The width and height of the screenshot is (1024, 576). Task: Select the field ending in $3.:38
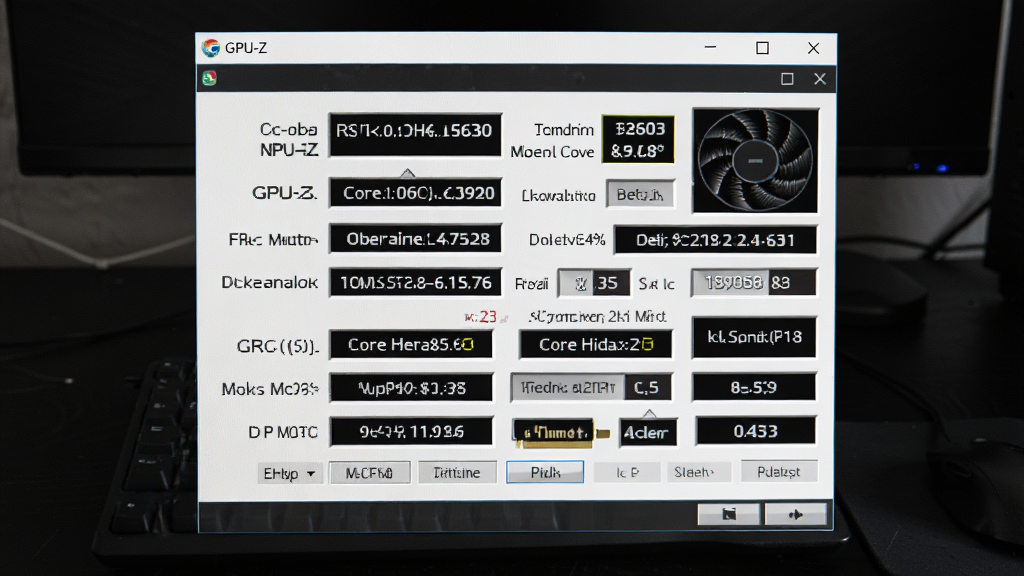(411, 388)
